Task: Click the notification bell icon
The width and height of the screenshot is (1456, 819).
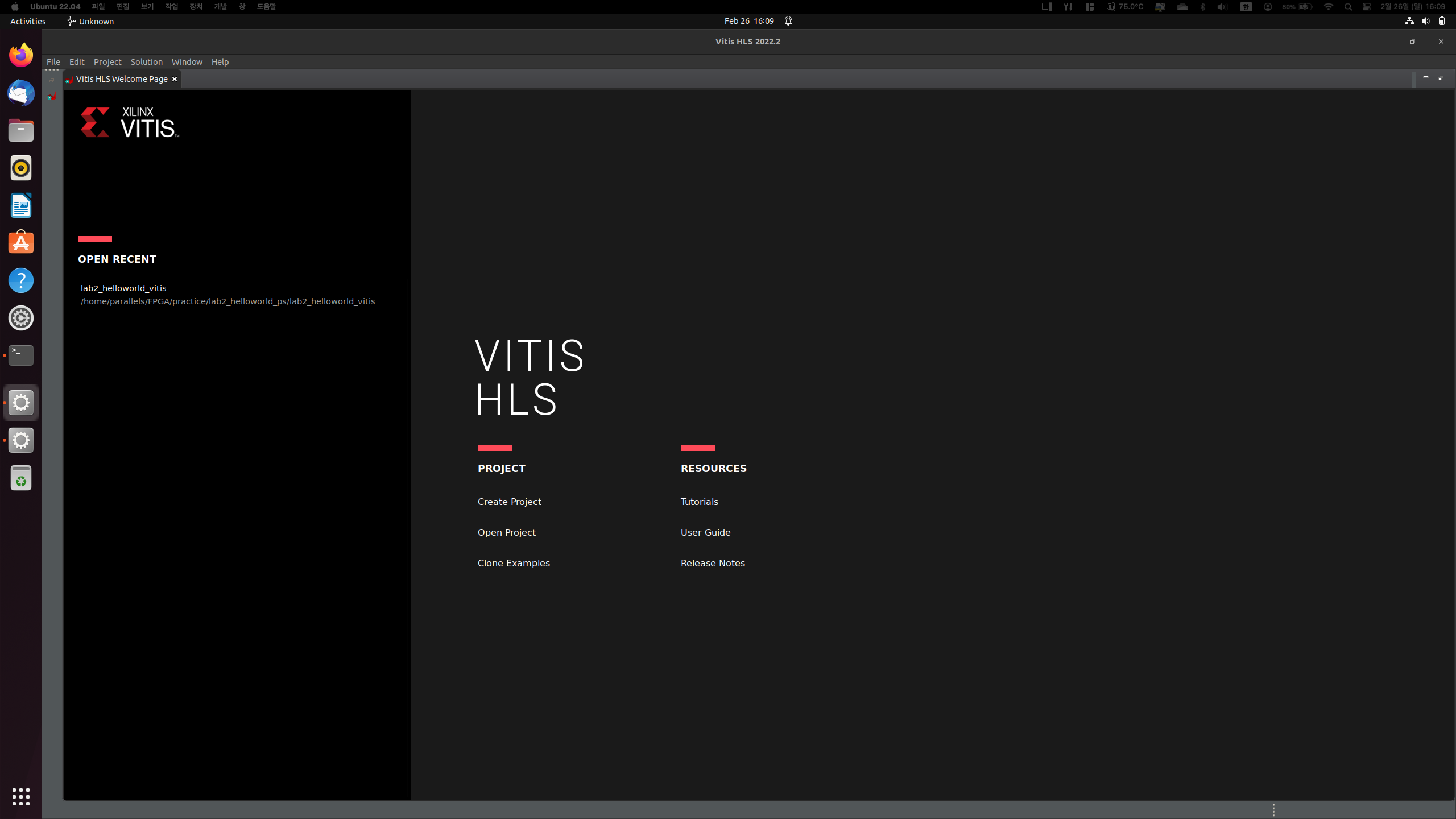Action: pyautogui.click(x=788, y=21)
